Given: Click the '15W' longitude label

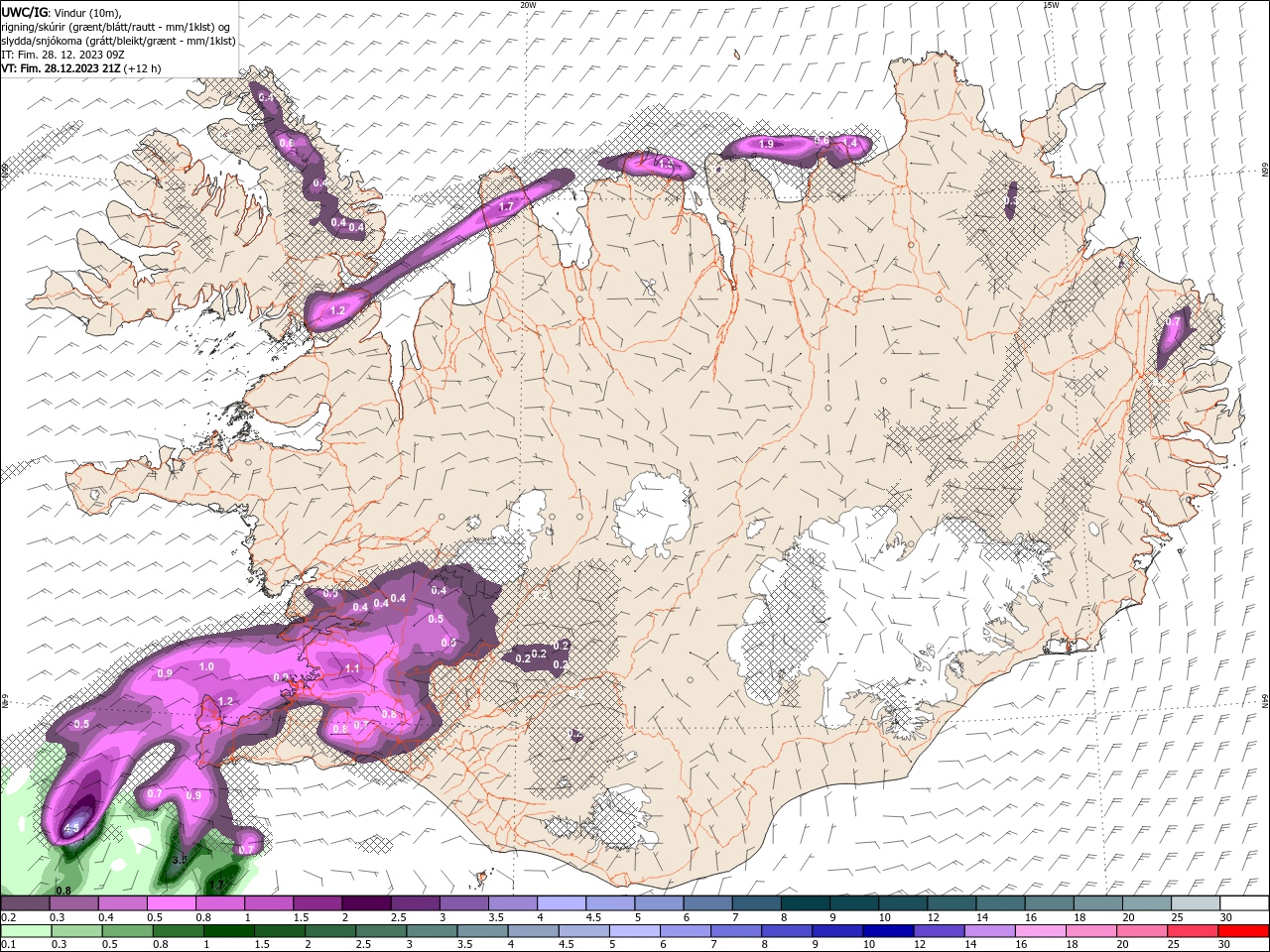Looking at the screenshot, I should click(1050, 5).
